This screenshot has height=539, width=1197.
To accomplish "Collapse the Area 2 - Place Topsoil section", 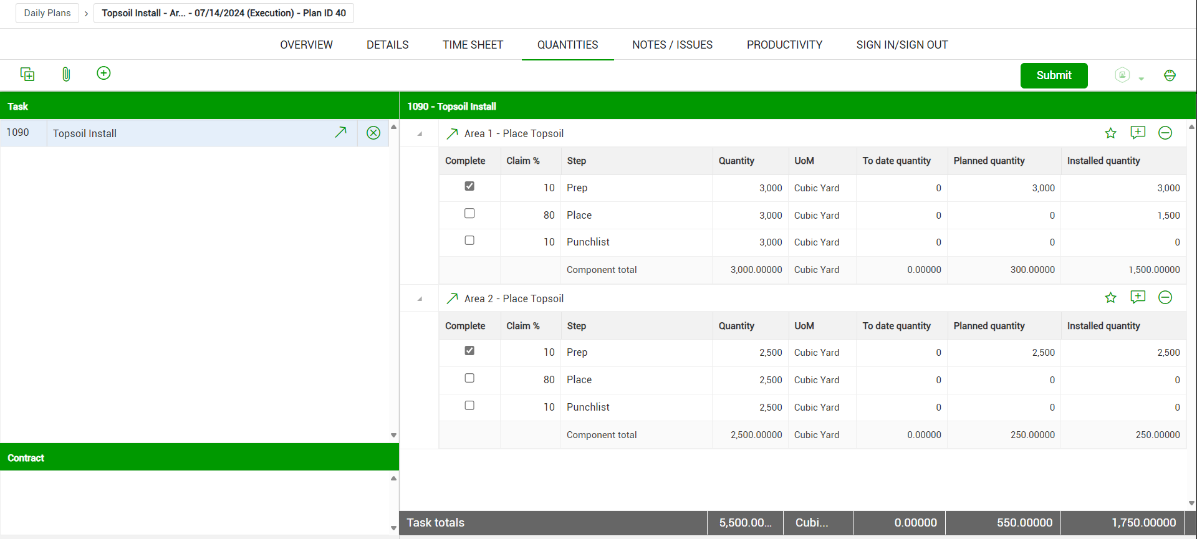I will point(419,299).
